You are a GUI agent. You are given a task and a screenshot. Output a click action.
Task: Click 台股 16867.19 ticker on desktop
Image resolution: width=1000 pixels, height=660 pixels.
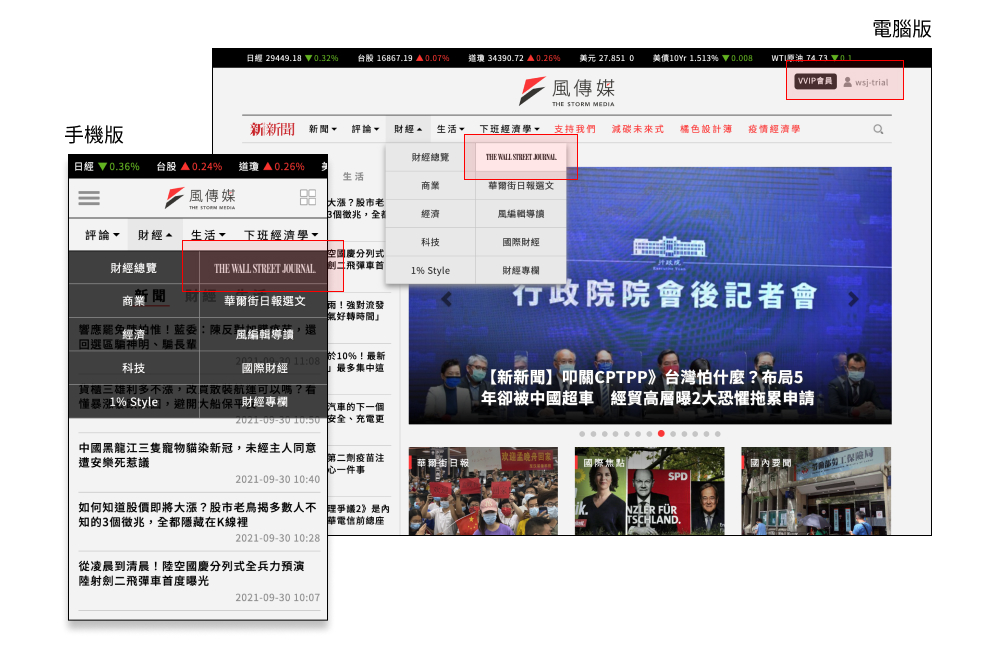click(404, 58)
